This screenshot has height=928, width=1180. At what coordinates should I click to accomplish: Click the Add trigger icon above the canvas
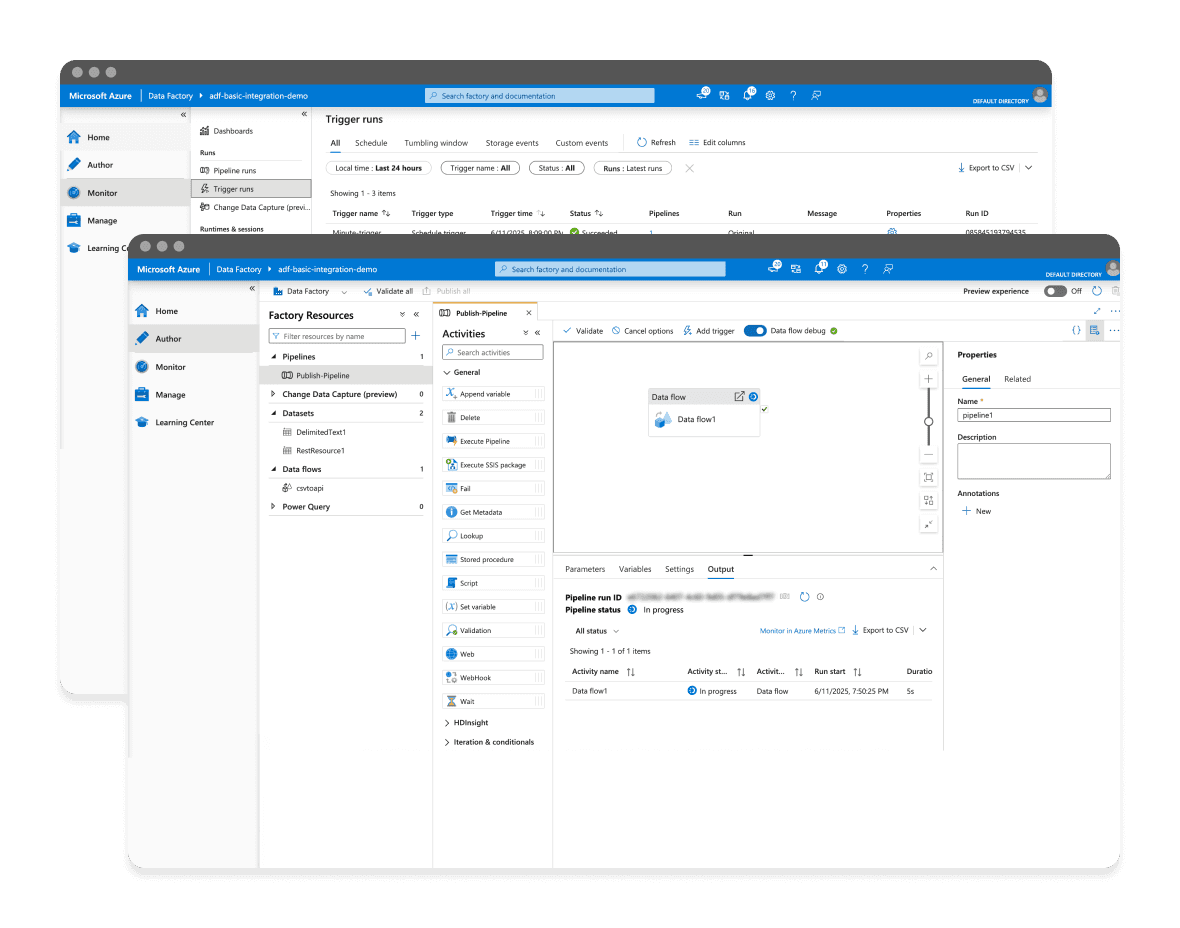coord(688,330)
